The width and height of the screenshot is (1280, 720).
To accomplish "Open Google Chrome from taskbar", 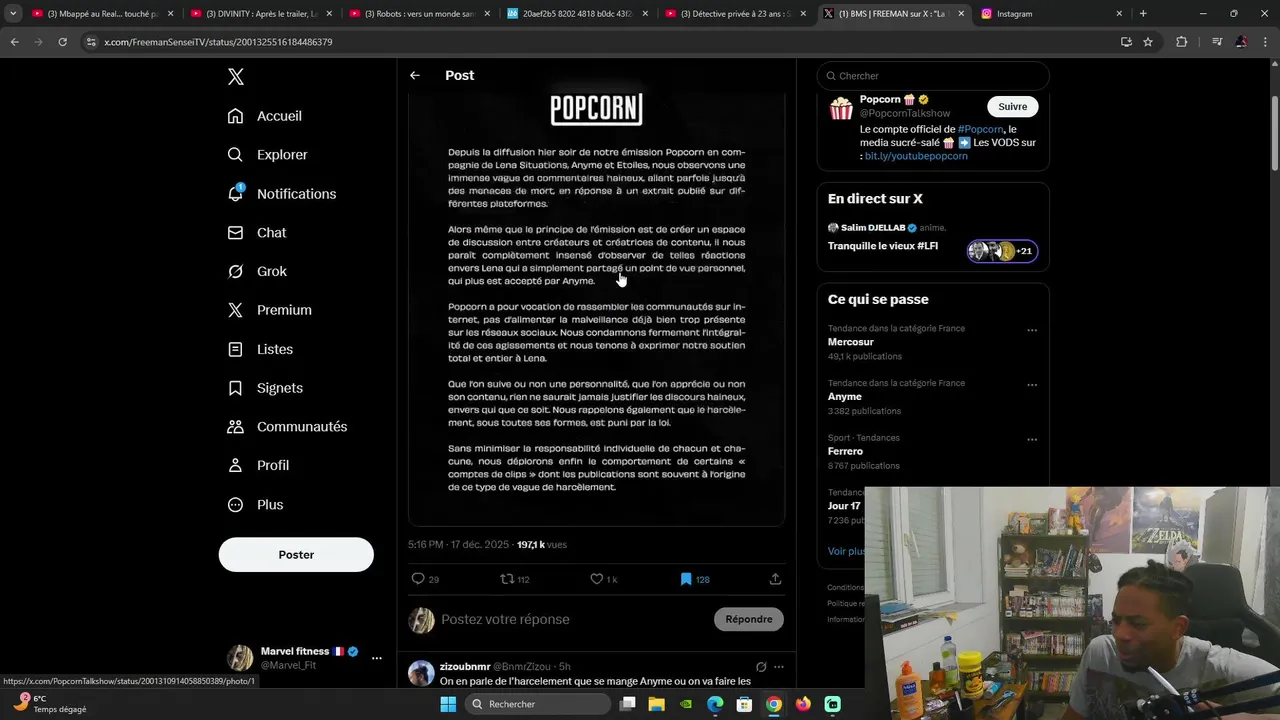I will click(774, 704).
